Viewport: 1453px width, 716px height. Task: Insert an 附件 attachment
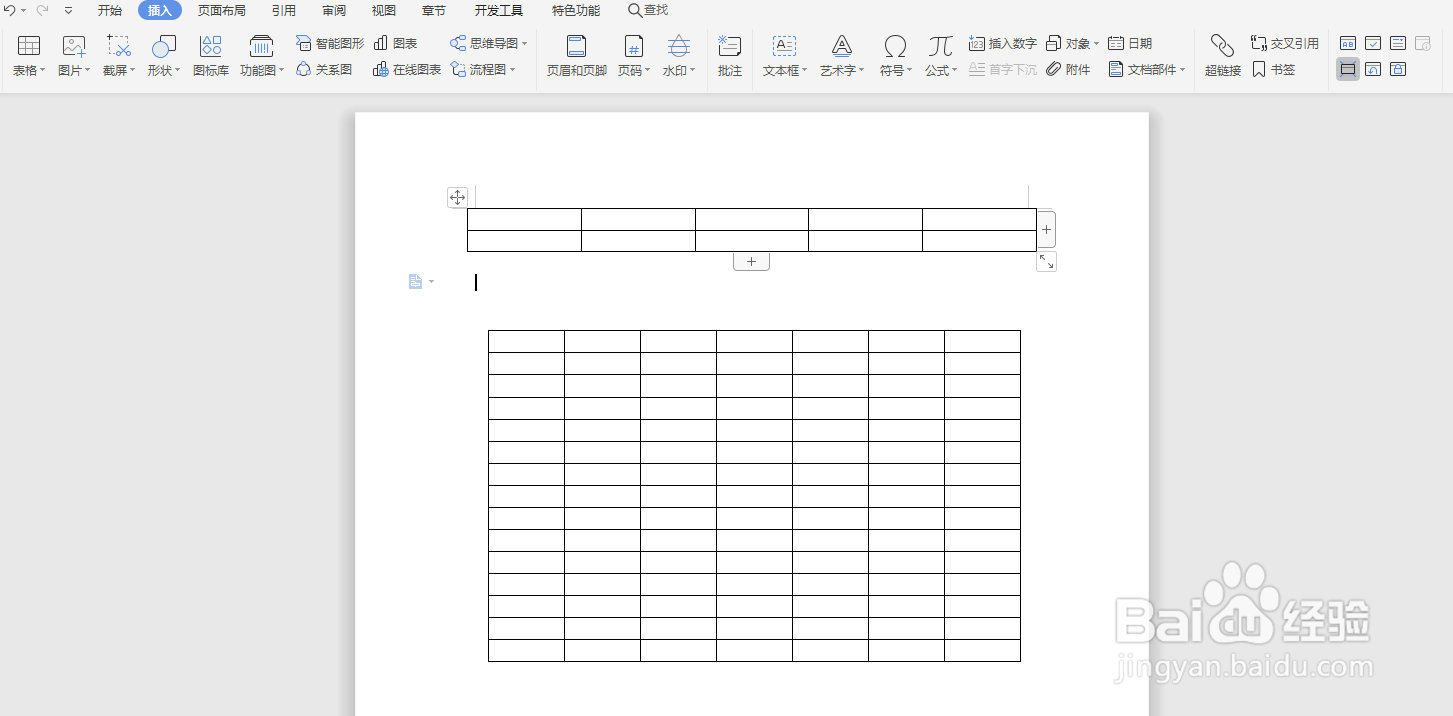[1069, 70]
